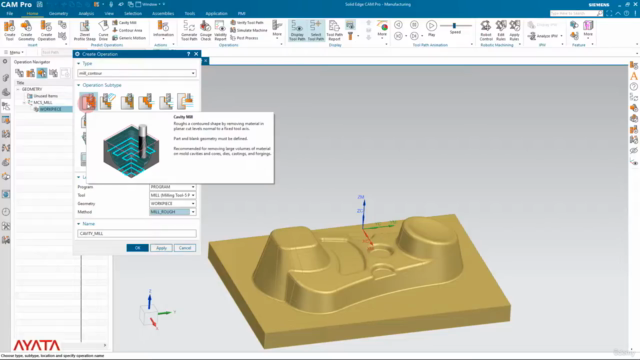Click Verify Tool Path

pos(247,22)
